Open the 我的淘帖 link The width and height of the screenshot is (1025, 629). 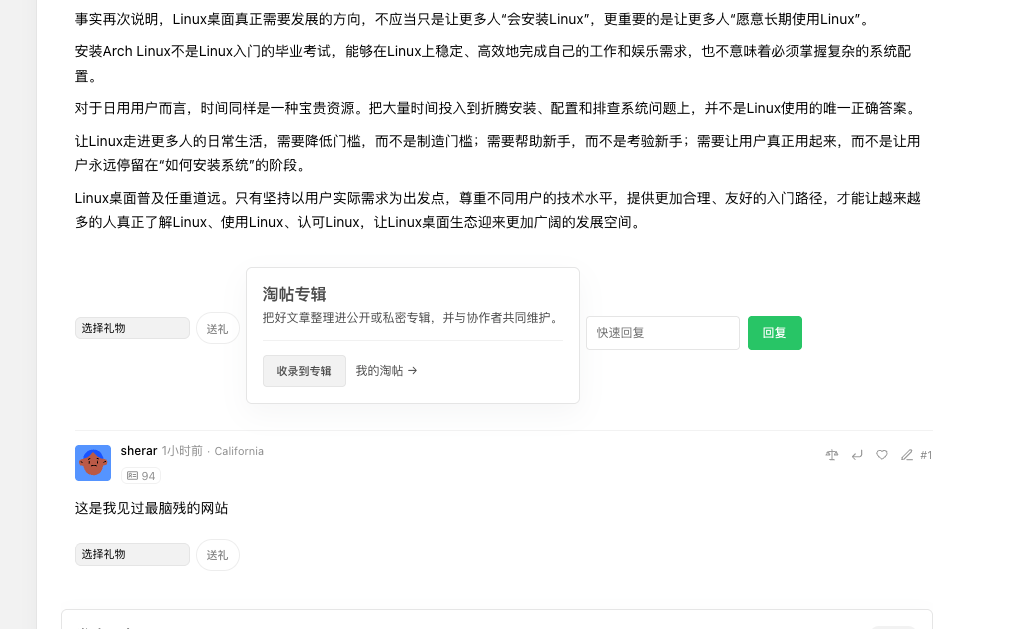[386, 371]
